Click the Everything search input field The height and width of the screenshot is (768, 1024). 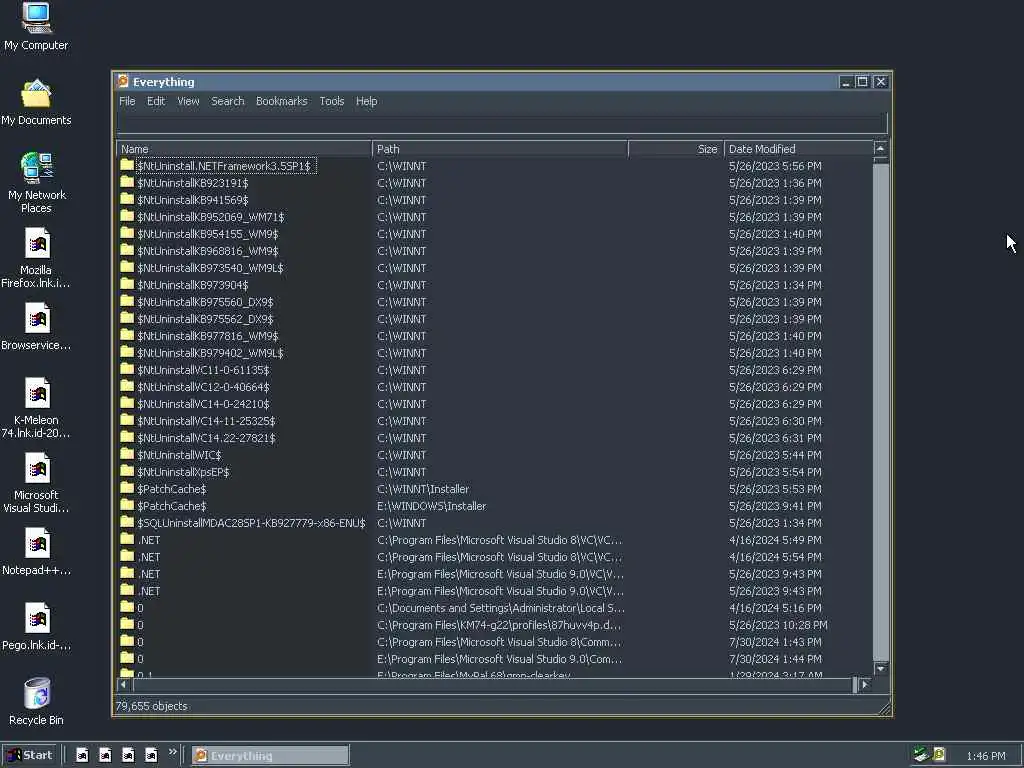click(502, 123)
